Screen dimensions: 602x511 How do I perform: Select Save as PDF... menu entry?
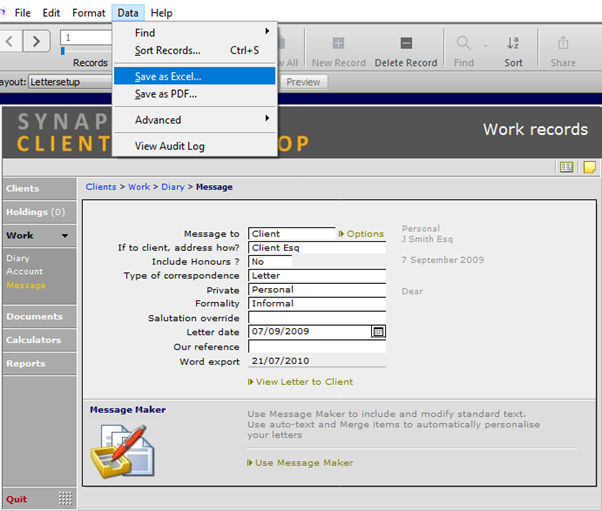[195, 94]
